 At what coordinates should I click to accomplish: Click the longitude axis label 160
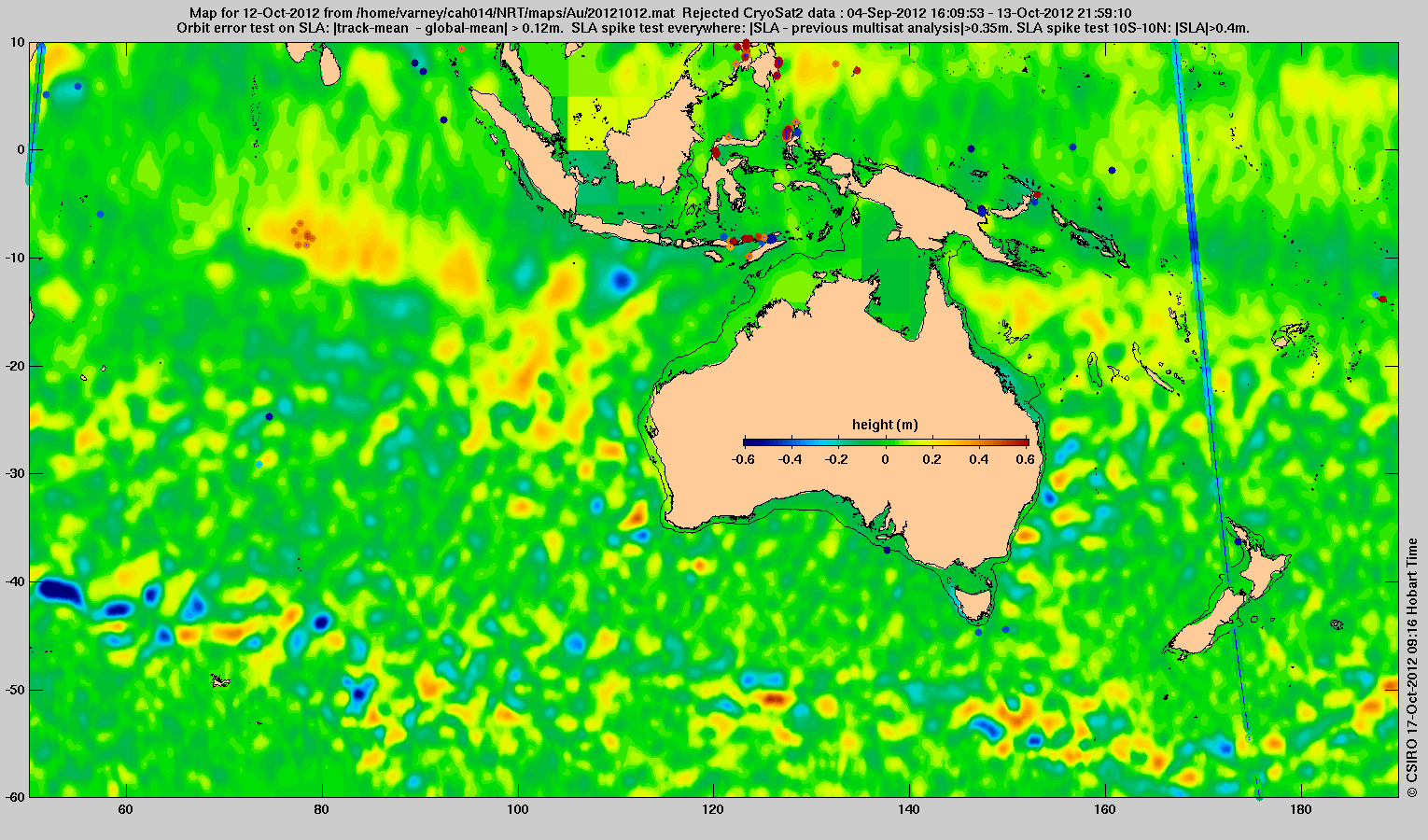(x=1105, y=809)
